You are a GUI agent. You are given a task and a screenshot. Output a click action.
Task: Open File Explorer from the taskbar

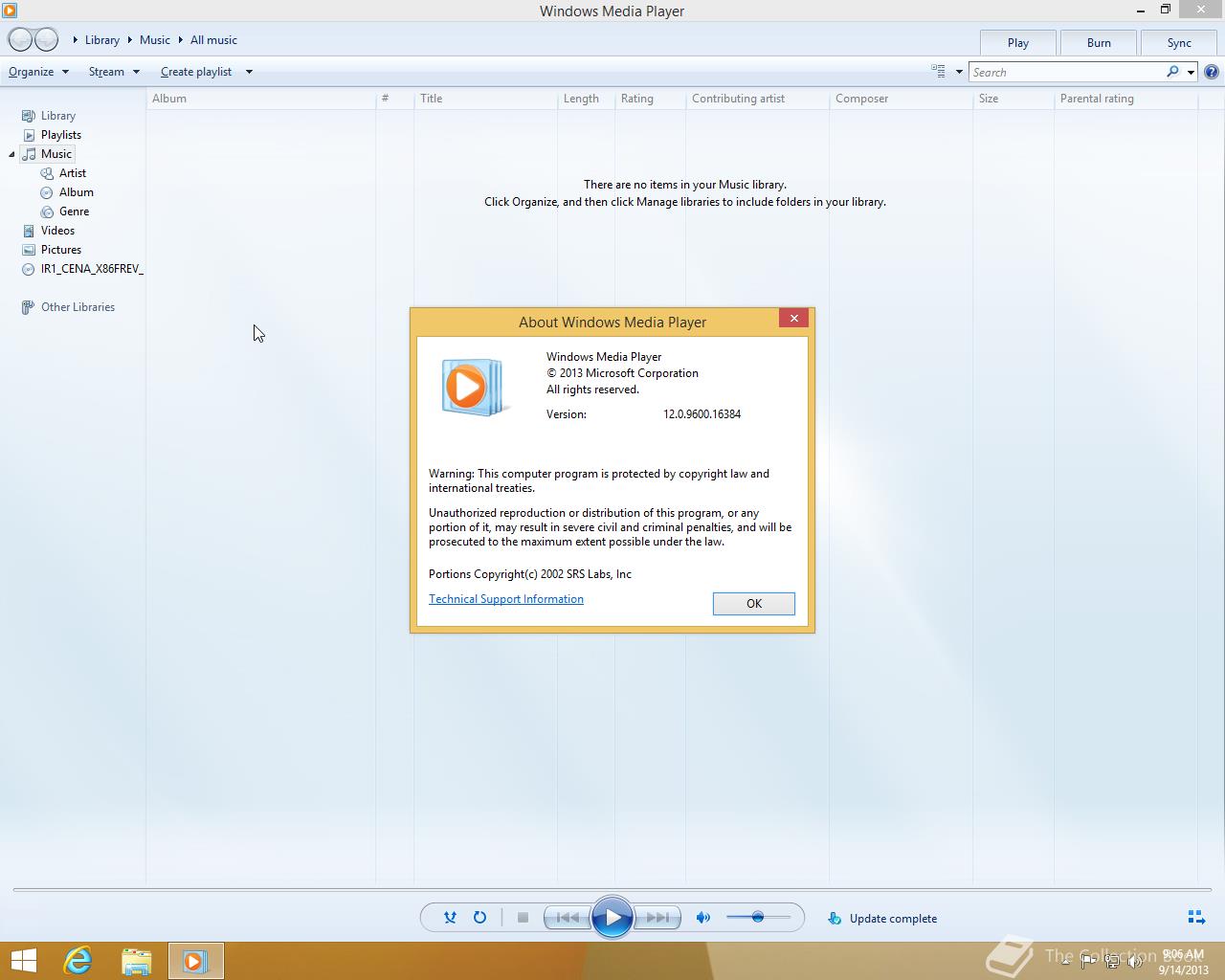(x=136, y=961)
